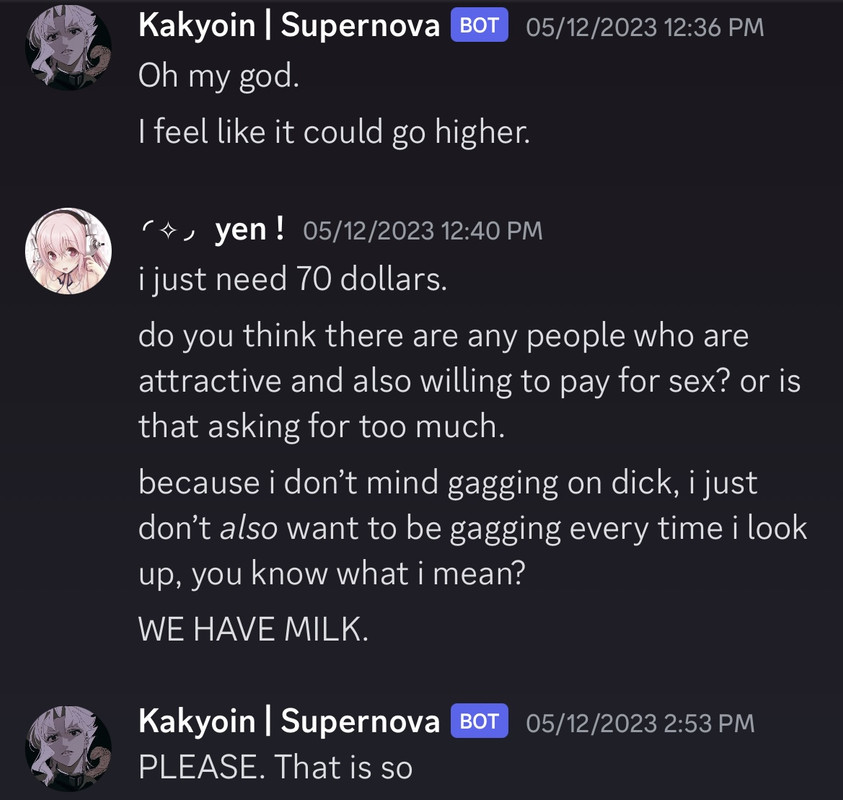Viewport: 843px width, 800px height.
Task: Click the top Kakyoin | Supernova username
Action: pos(289,26)
